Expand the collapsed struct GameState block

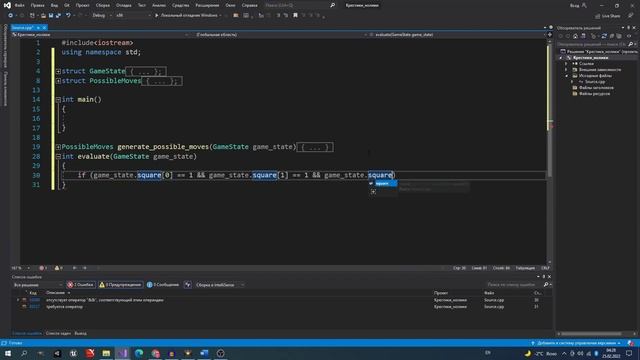coord(58,71)
